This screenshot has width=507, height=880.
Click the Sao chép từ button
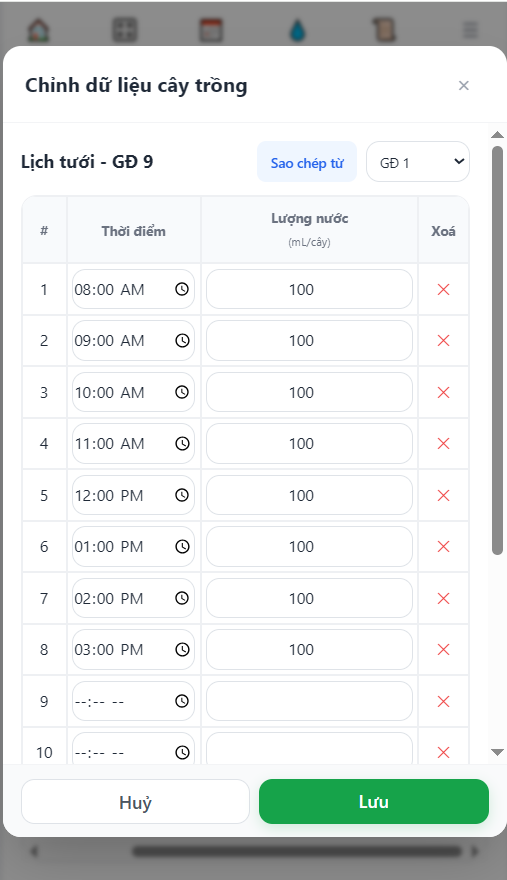pos(307,162)
